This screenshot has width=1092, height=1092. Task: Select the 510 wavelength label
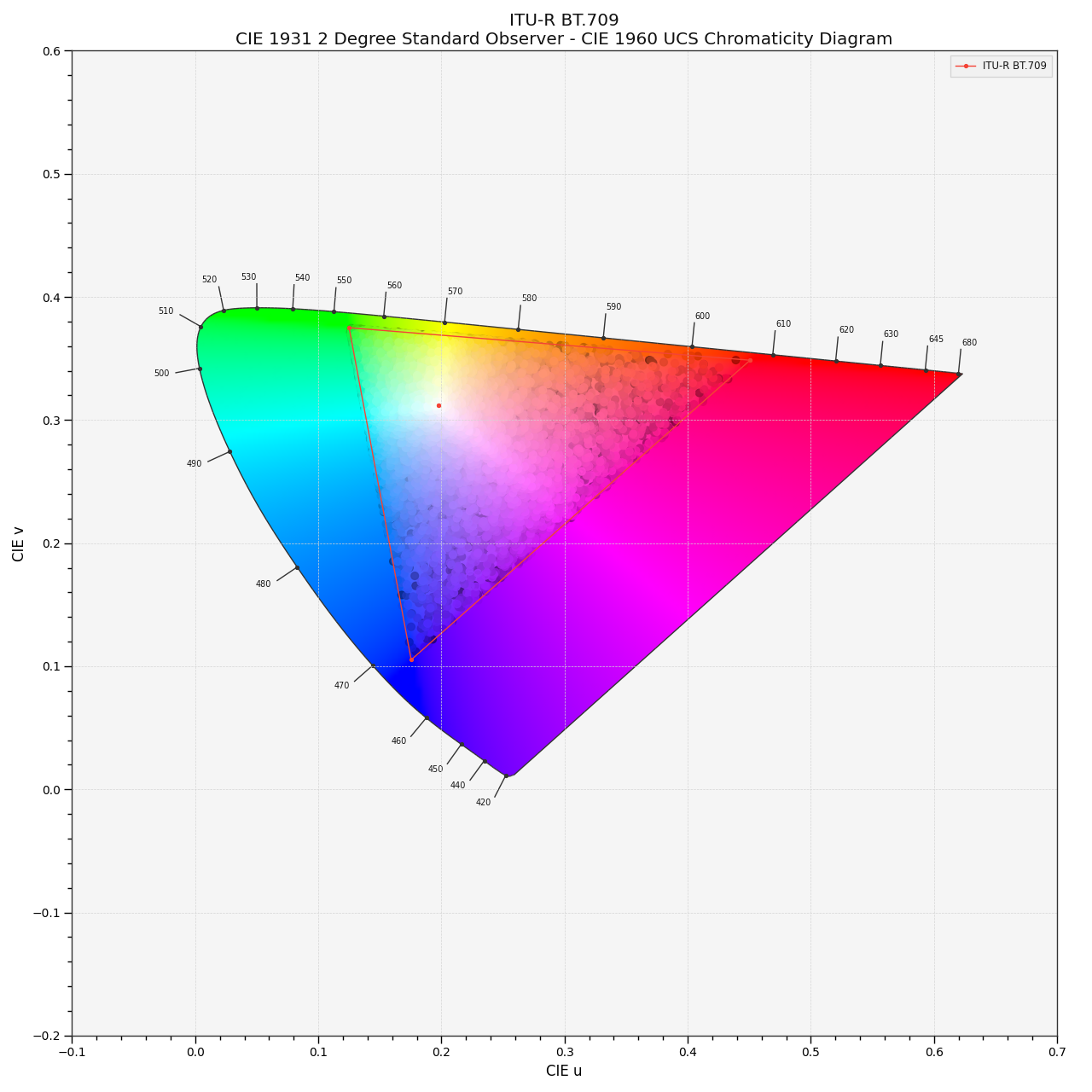[x=166, y=311]
